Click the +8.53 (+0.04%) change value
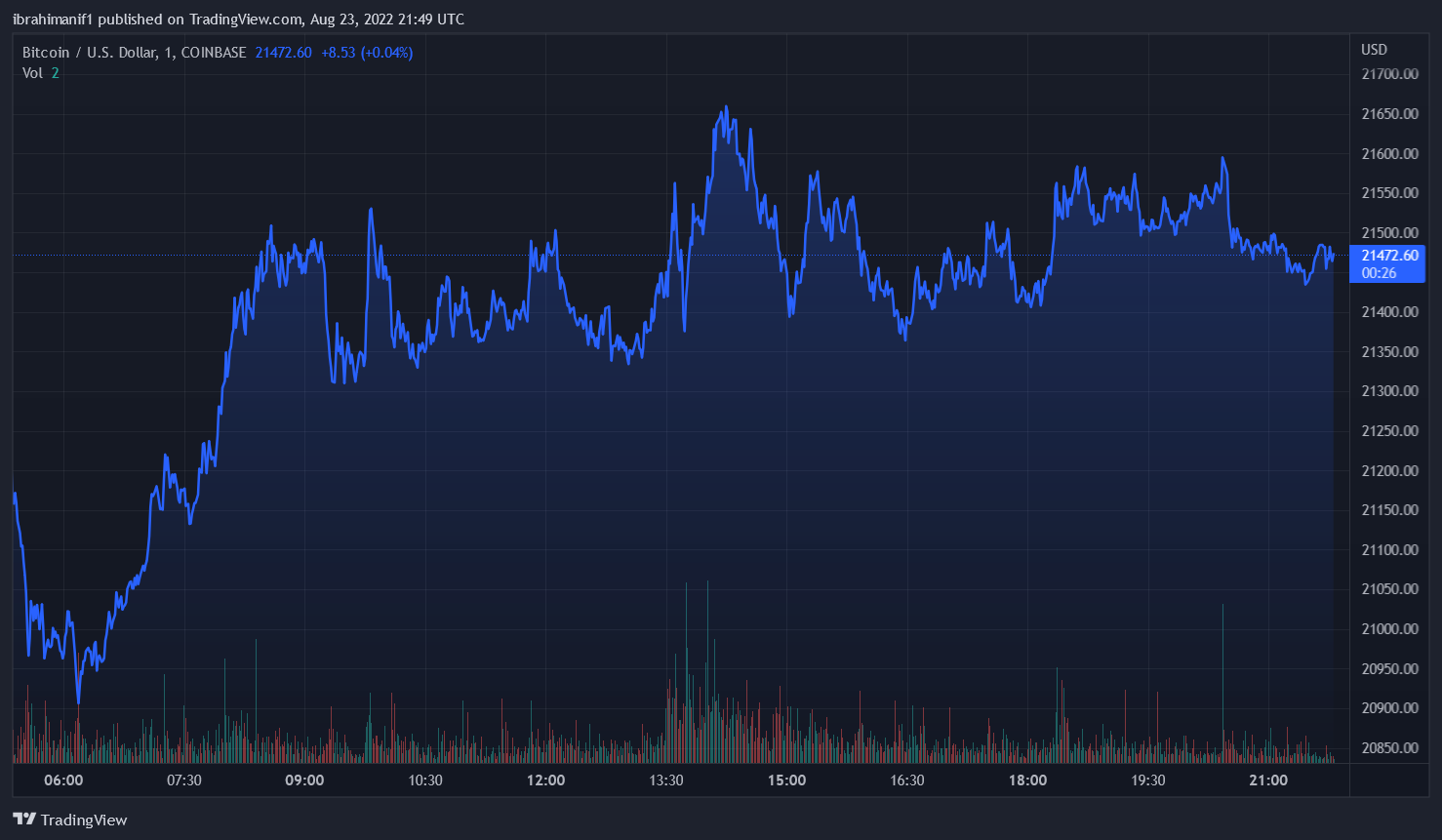This screenshot has height=840, width=1442. tap(367, 53)
